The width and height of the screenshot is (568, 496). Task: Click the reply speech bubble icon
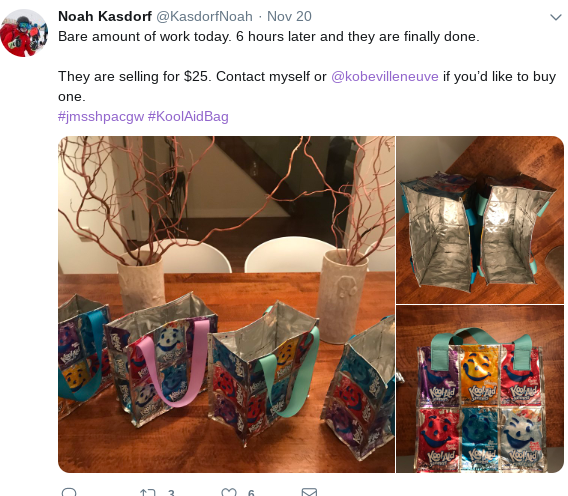(69, 492)
